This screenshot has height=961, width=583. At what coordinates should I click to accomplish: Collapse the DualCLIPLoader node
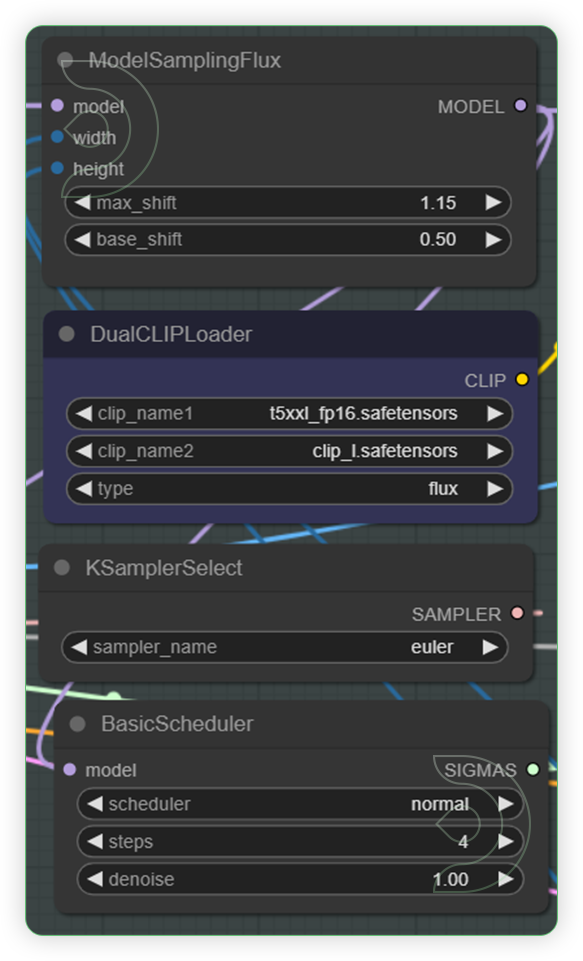pos(66,333)
